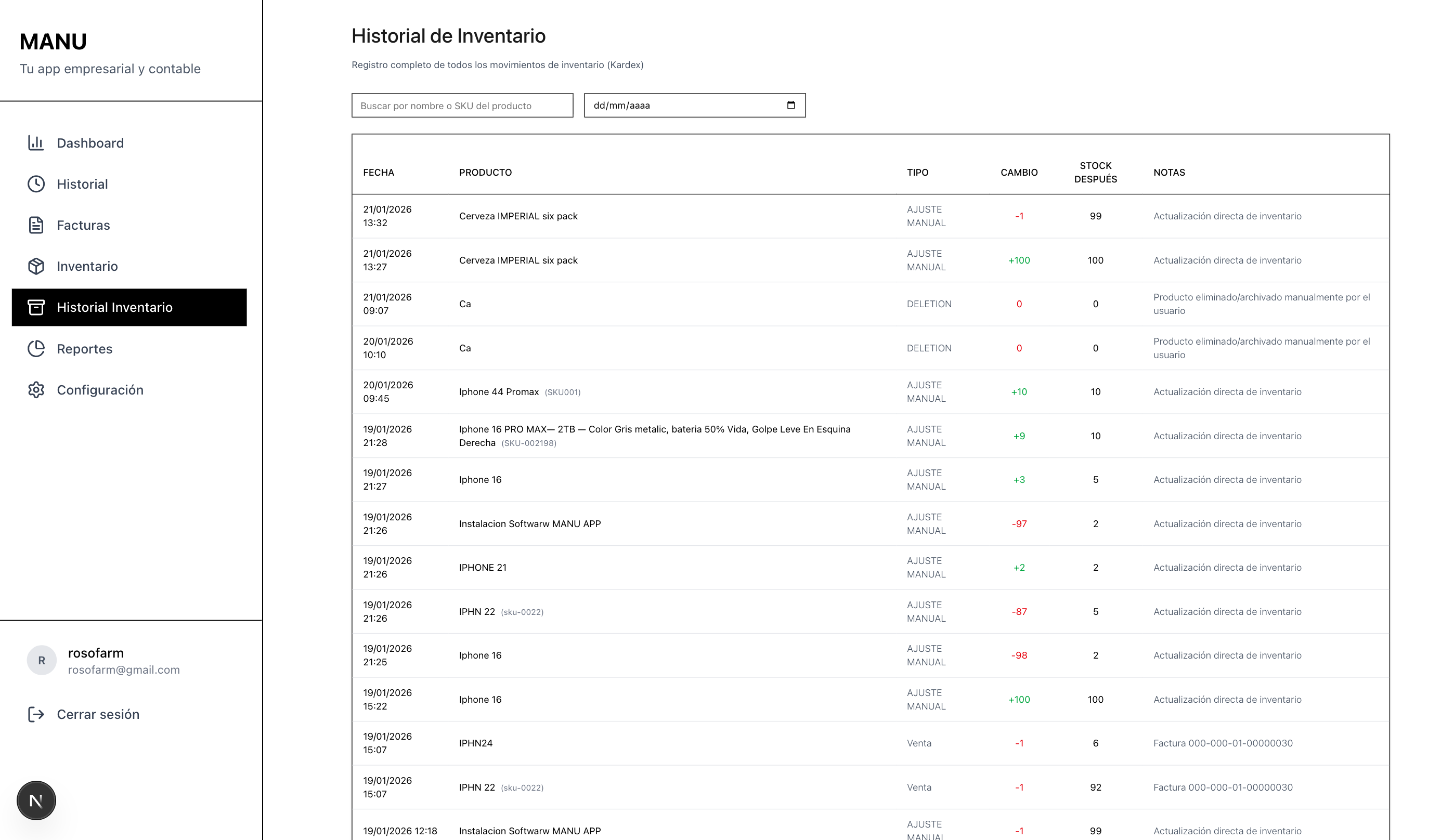The image size is (1454, 840).
Task: Open Dashboard via the bar chart icon
Action: 36,142
